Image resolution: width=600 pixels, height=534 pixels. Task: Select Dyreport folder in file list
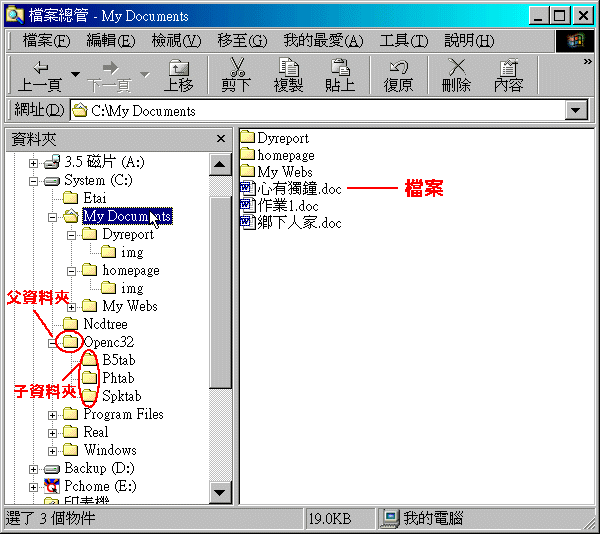point(275,138)
